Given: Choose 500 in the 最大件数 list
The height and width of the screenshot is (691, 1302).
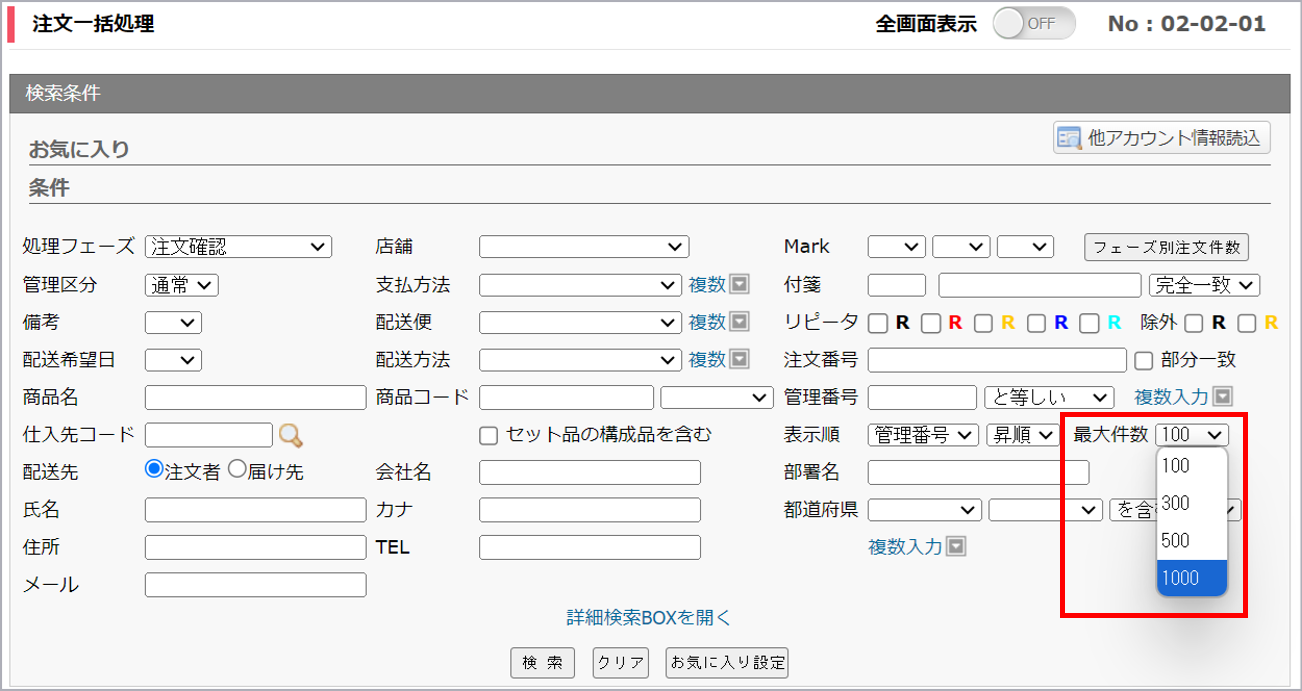Looking at the screenshot, I should pos(1191,540).
